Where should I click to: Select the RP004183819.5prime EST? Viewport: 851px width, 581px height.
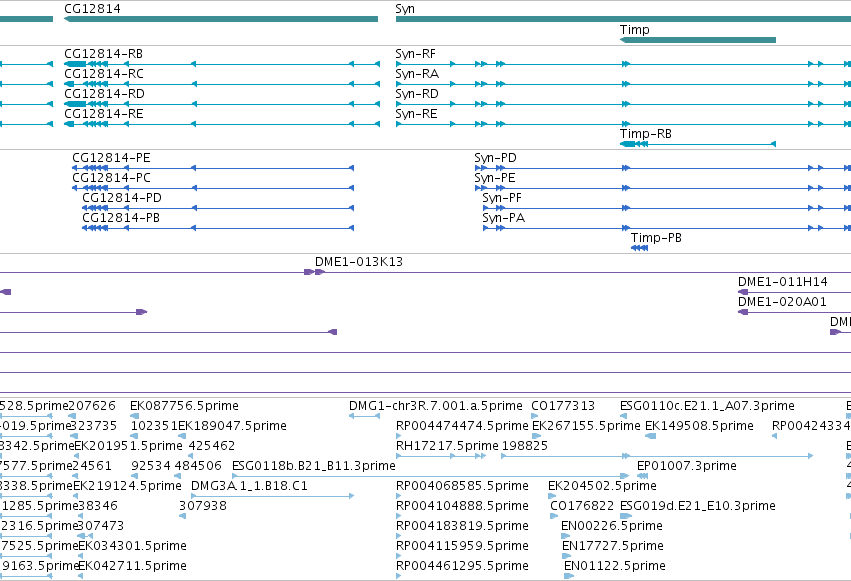pos(462,526)
